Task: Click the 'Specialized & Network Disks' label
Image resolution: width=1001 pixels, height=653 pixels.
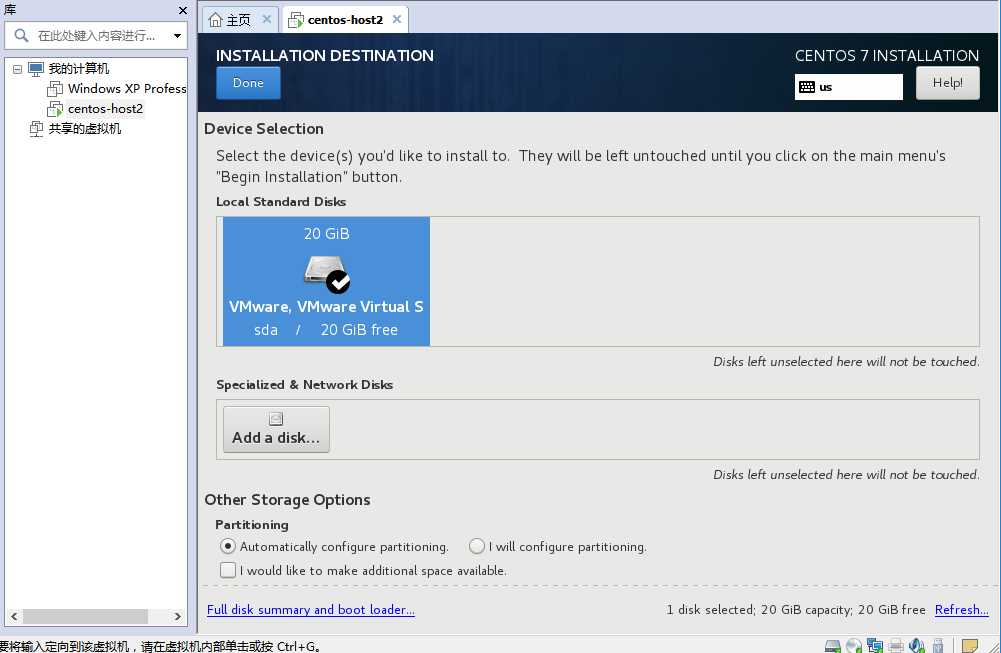Action: point(305,385)
